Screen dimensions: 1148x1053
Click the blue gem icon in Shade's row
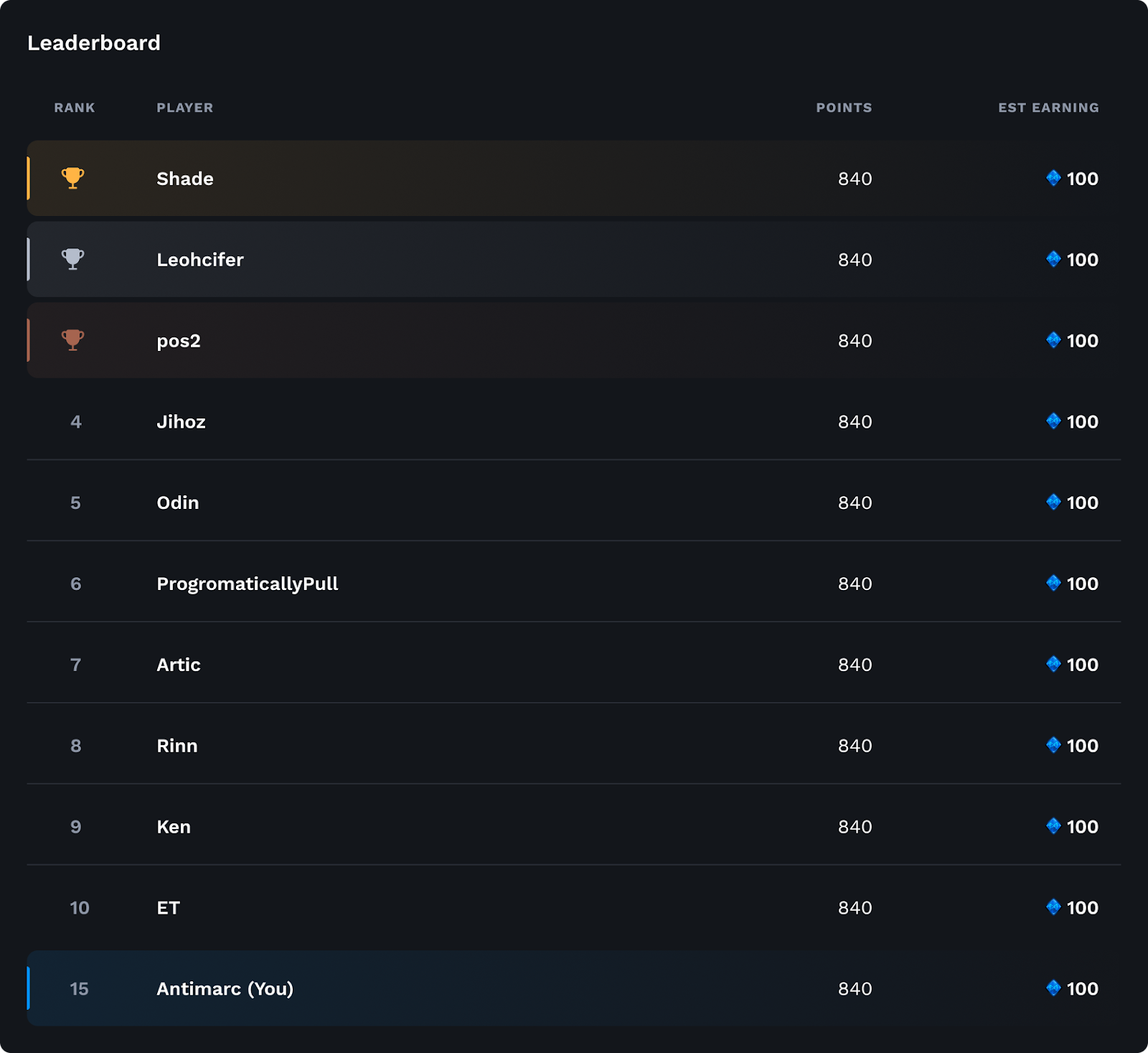coord(1053,178)
